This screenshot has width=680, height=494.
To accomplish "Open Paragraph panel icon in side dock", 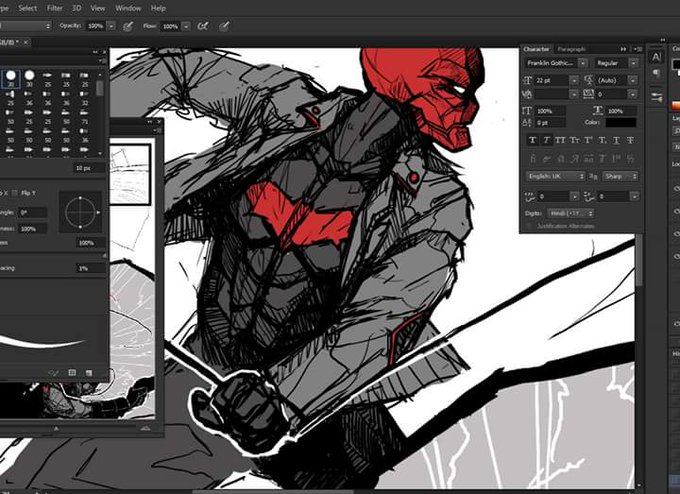I will point(657,74).
